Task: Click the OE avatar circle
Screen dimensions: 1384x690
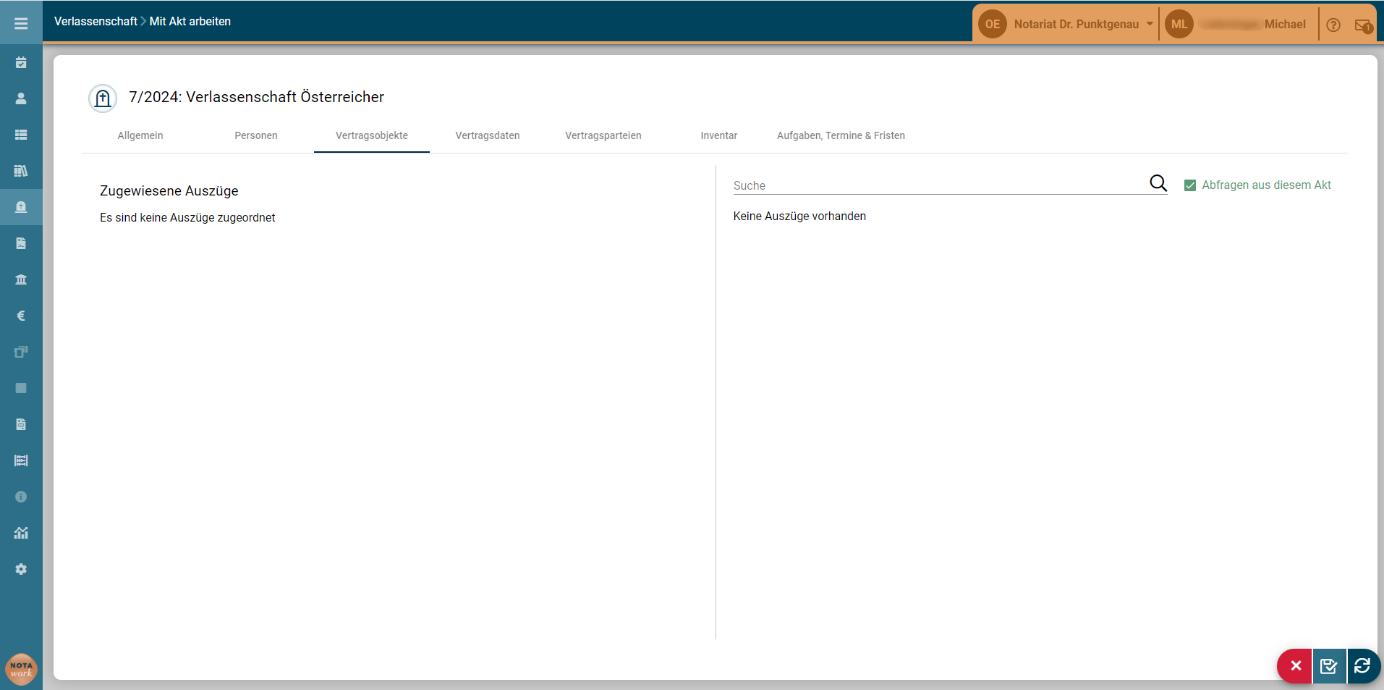Action: [992, 24]
